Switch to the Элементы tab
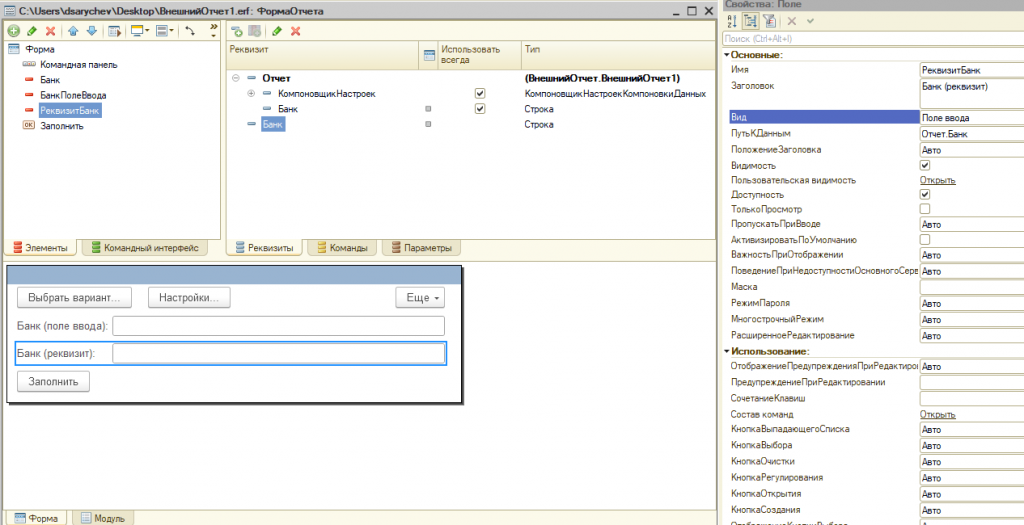Screen dimensions: 1024x525 [x=40, y=247]
